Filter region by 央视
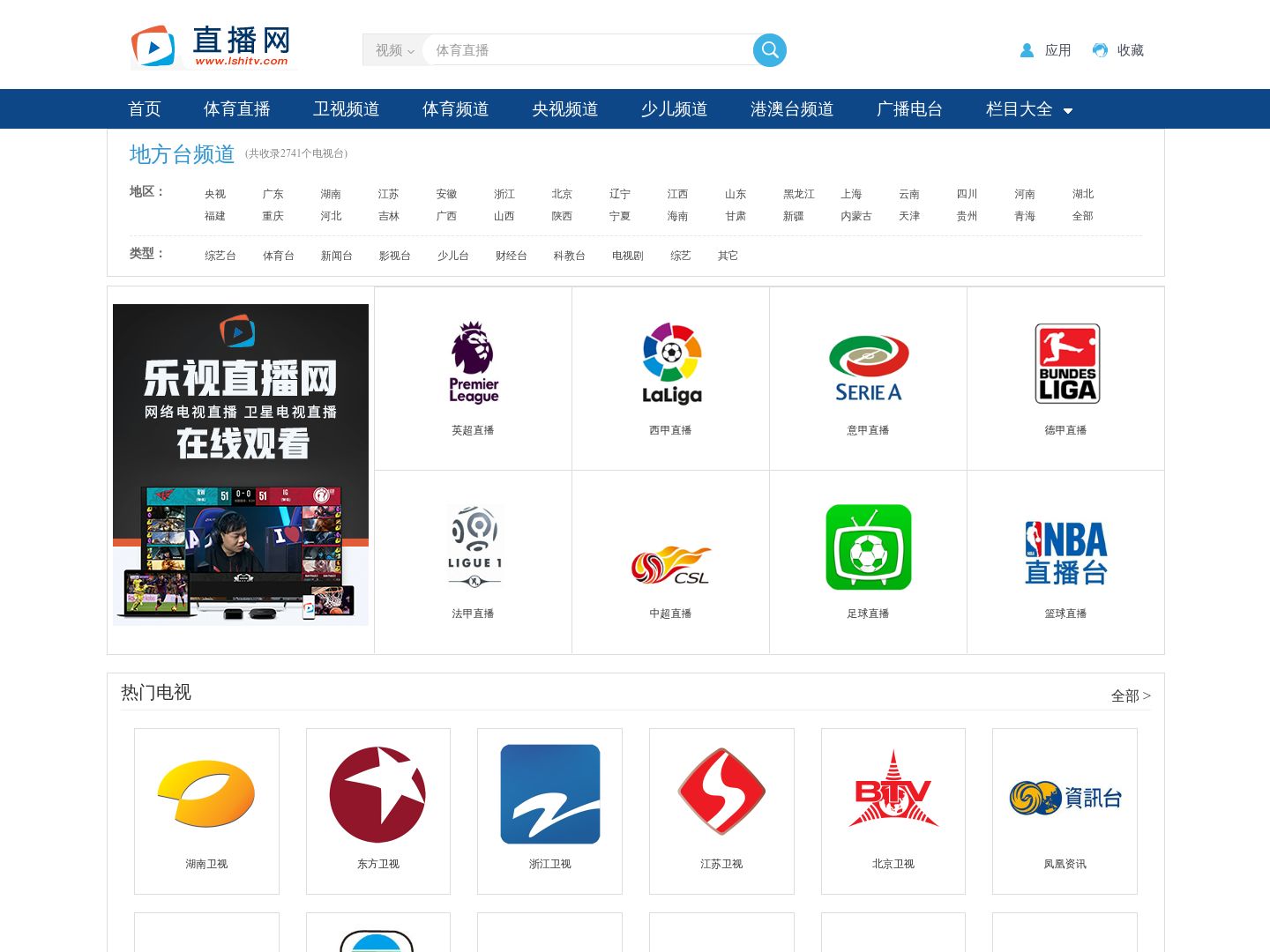1270x952 pixels. click(x=215, y=194)
